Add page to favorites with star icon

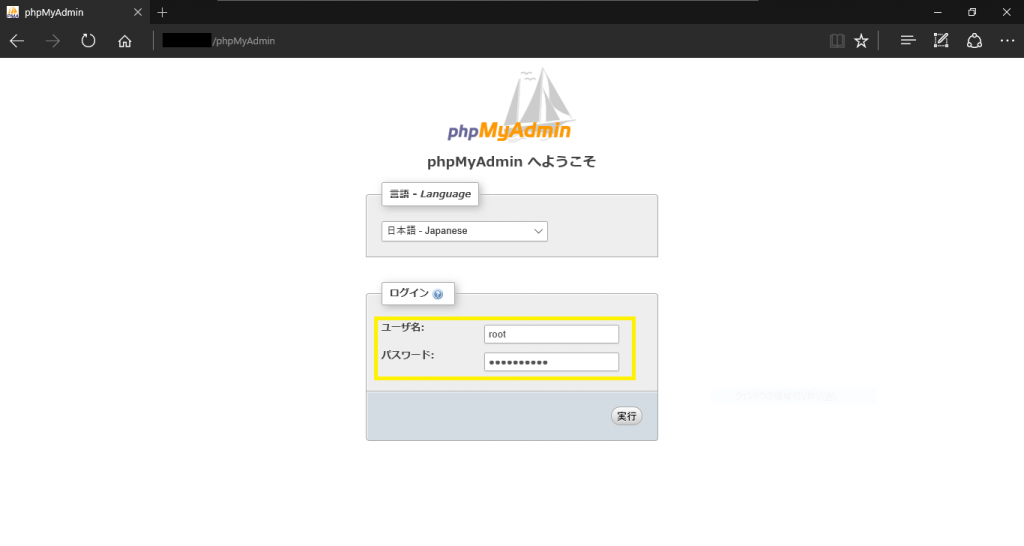click(861, 40)
